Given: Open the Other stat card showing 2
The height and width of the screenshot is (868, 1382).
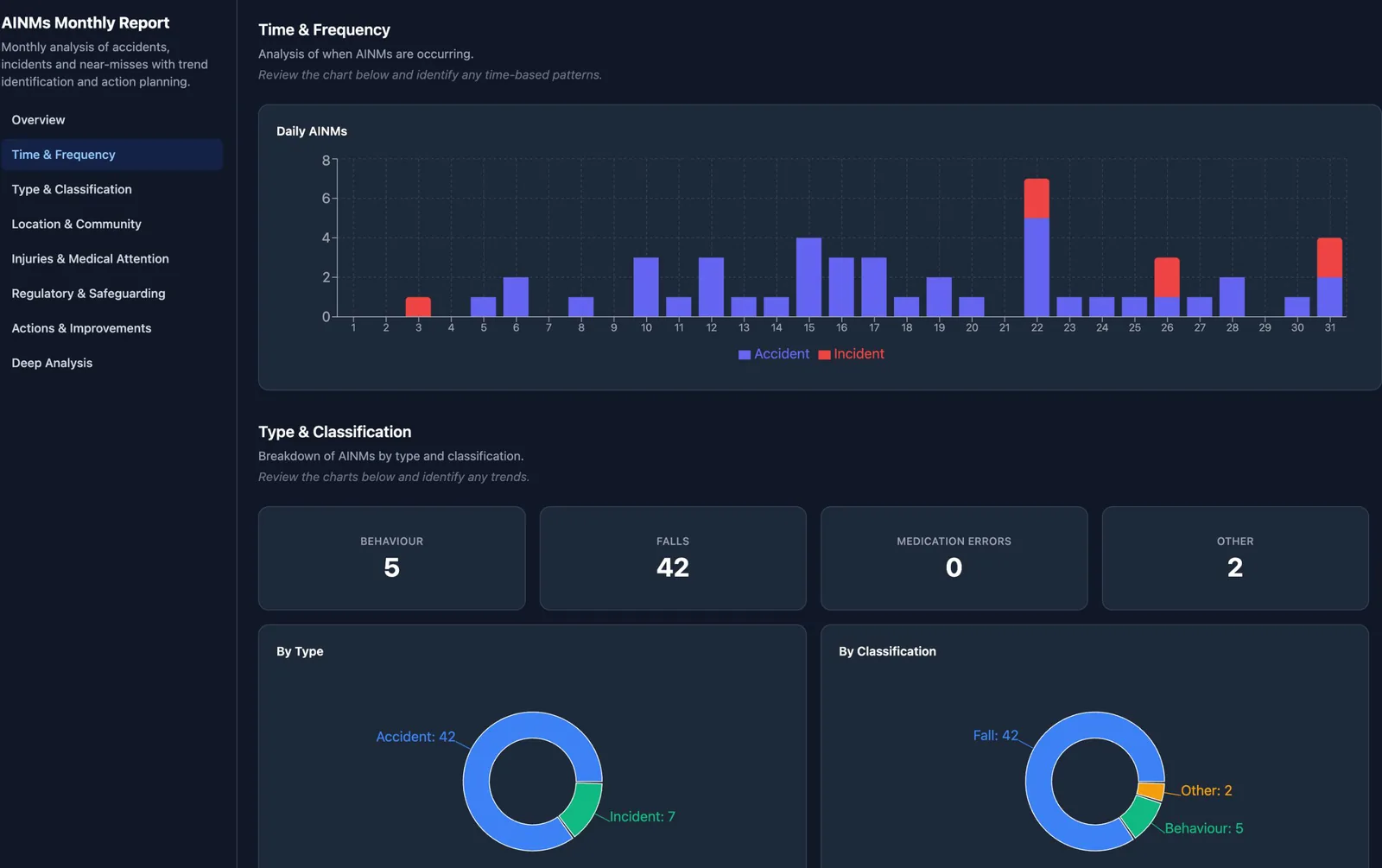Looking at the screenshot, I should (1235, 558).
